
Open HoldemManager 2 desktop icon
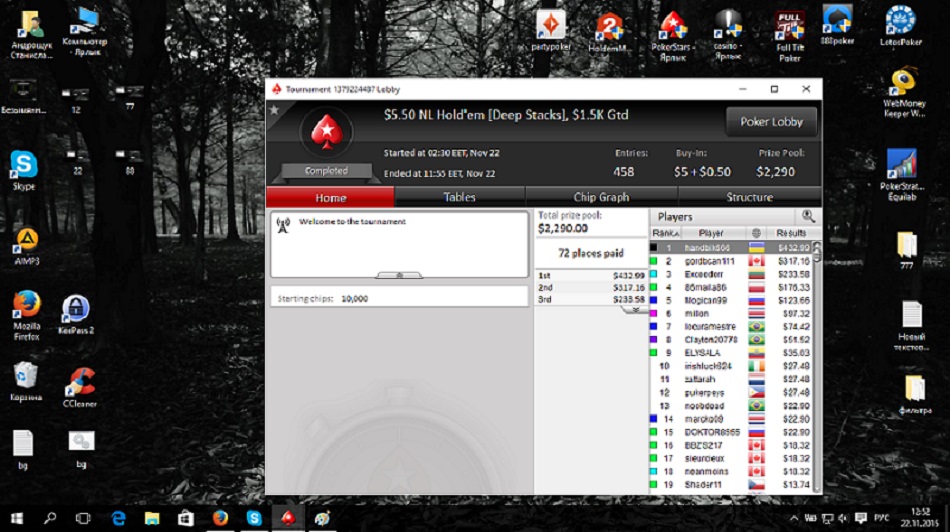[608, 33]
